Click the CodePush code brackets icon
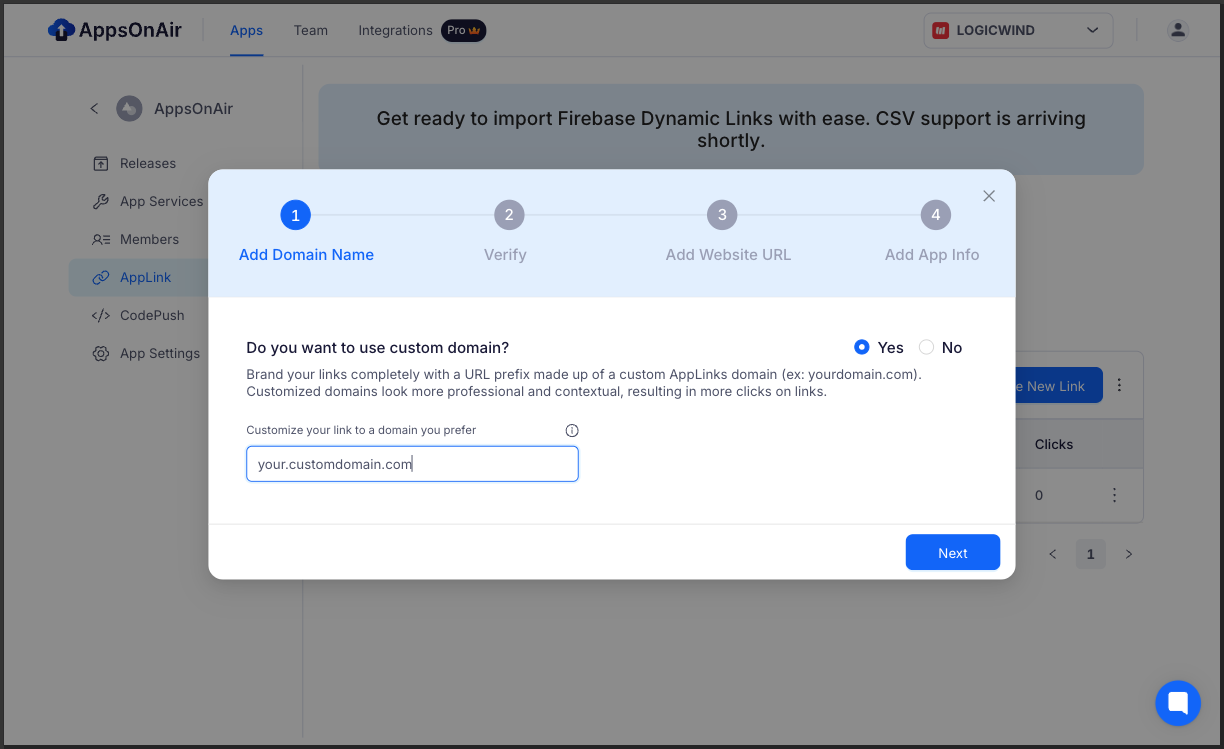 point(101,315)
